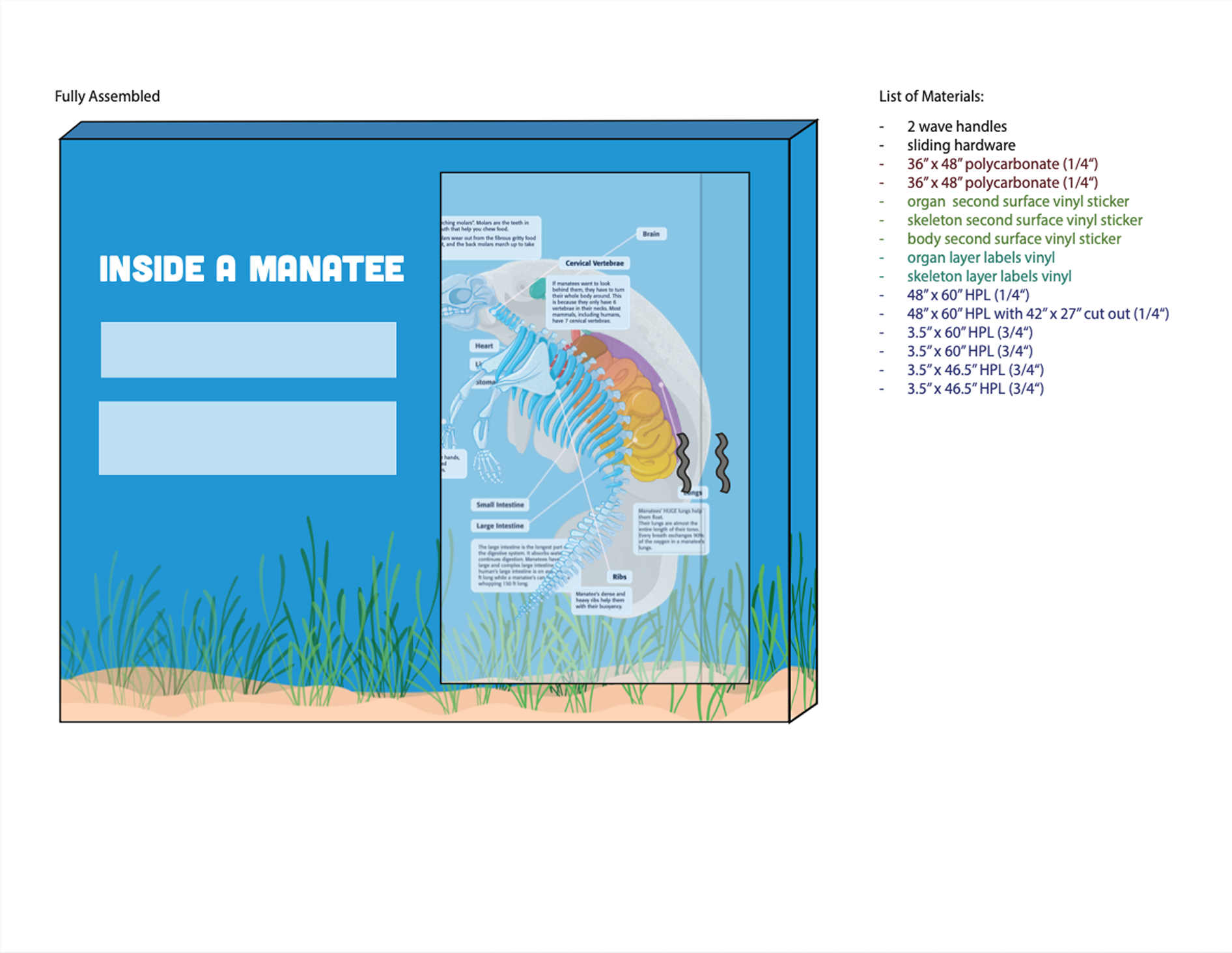The image size is (1232, 953).
Task: Click the INSIDE A MANATEE title text
Action: click(251, 269)
